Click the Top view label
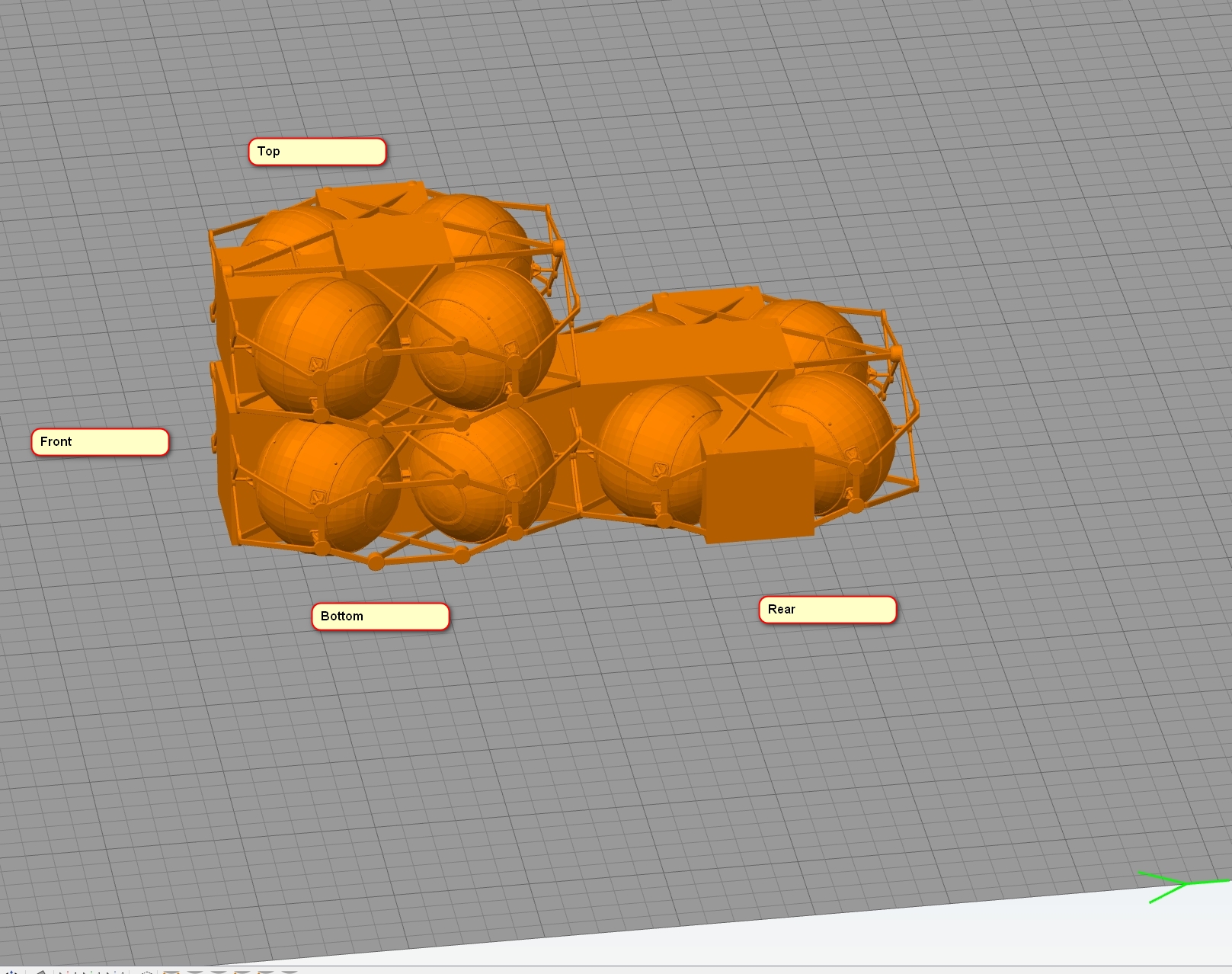 [x=317, y=152]
